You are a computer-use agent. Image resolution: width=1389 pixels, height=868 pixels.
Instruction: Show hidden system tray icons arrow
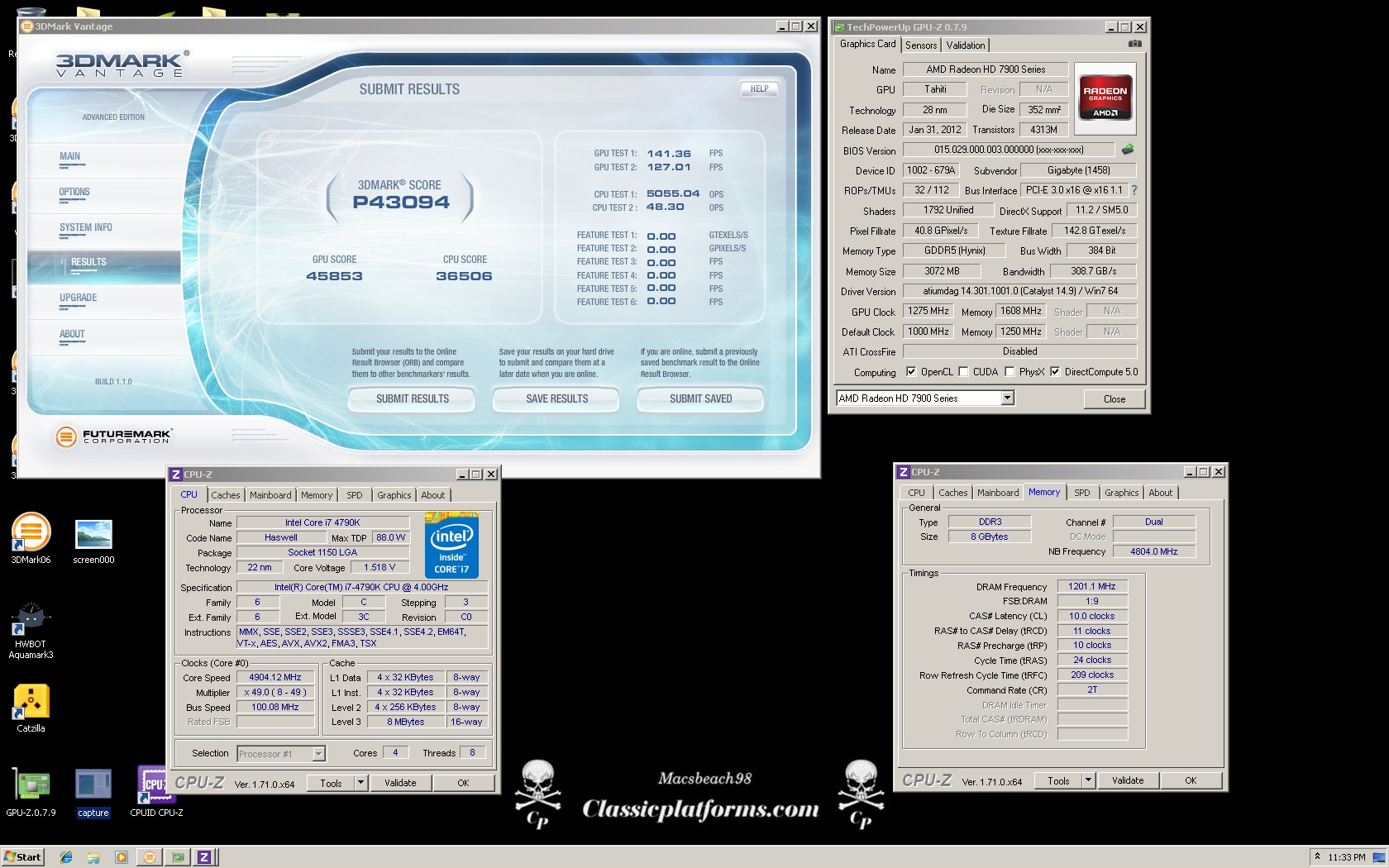1318,857
